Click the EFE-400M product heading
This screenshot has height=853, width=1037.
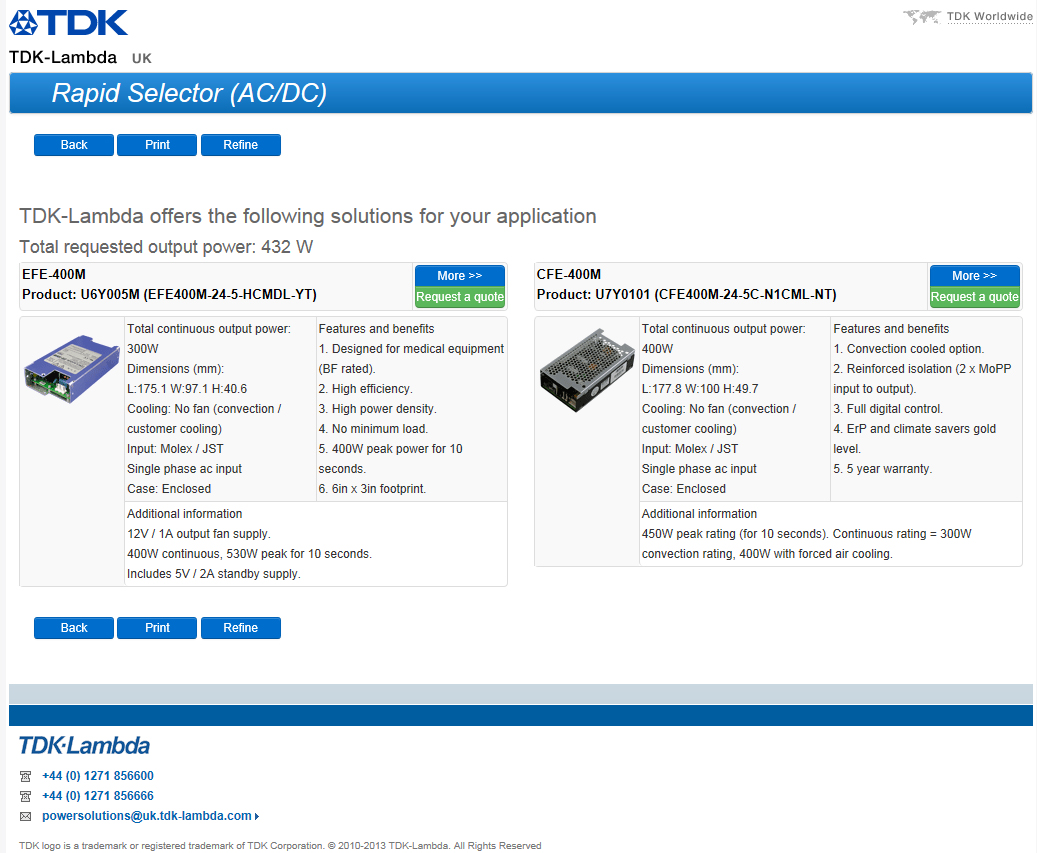point(54,274)
